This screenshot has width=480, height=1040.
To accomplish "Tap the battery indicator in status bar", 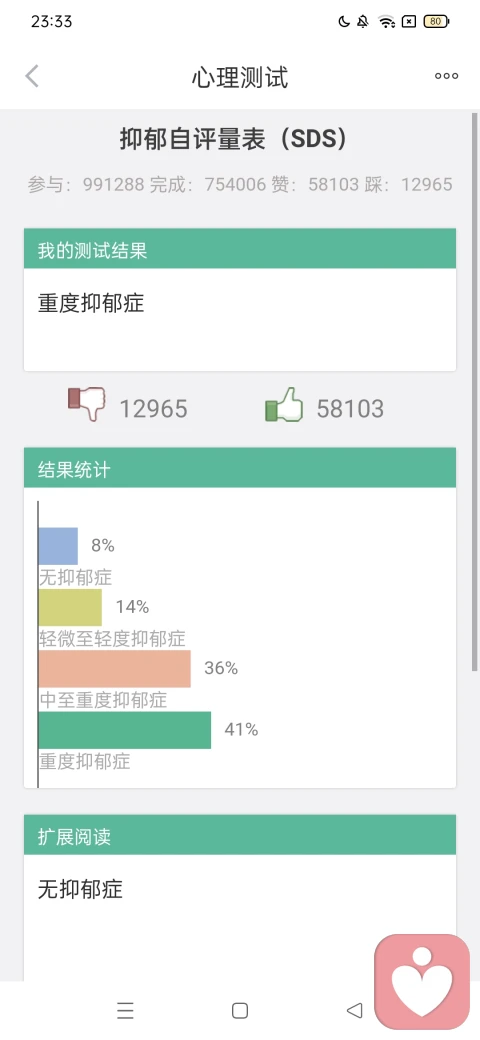I will tap(436, 21).
